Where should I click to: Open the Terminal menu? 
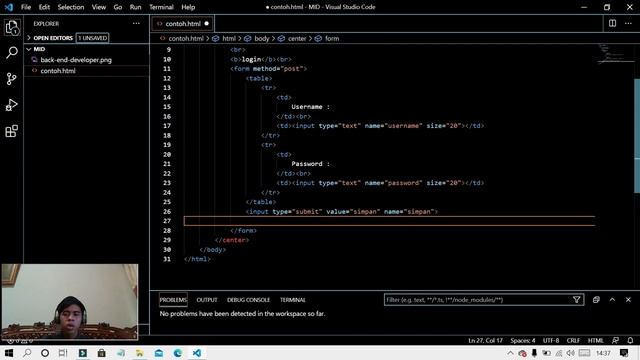coord(161,7)
